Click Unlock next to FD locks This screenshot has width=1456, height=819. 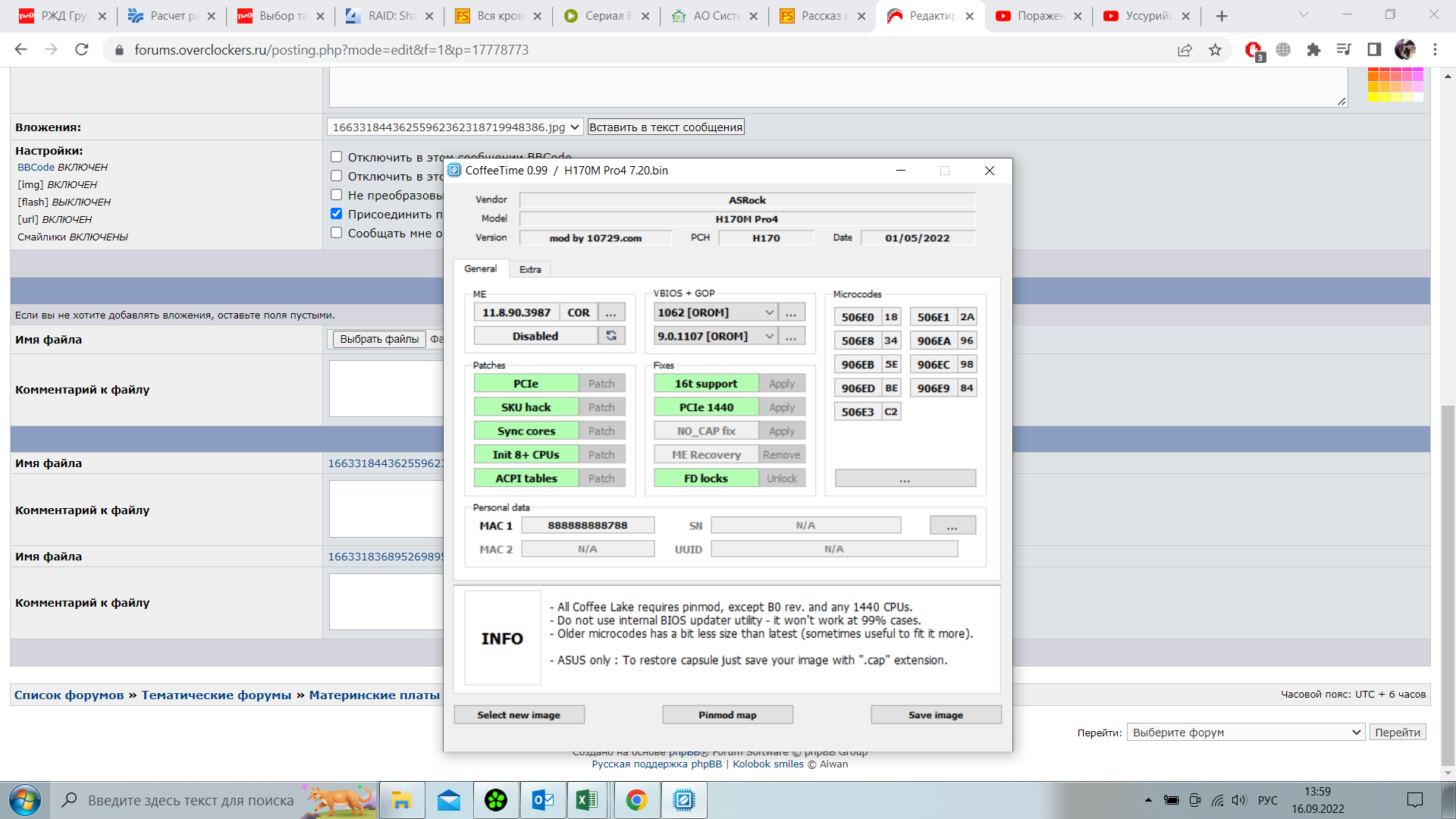click(781, 479)
